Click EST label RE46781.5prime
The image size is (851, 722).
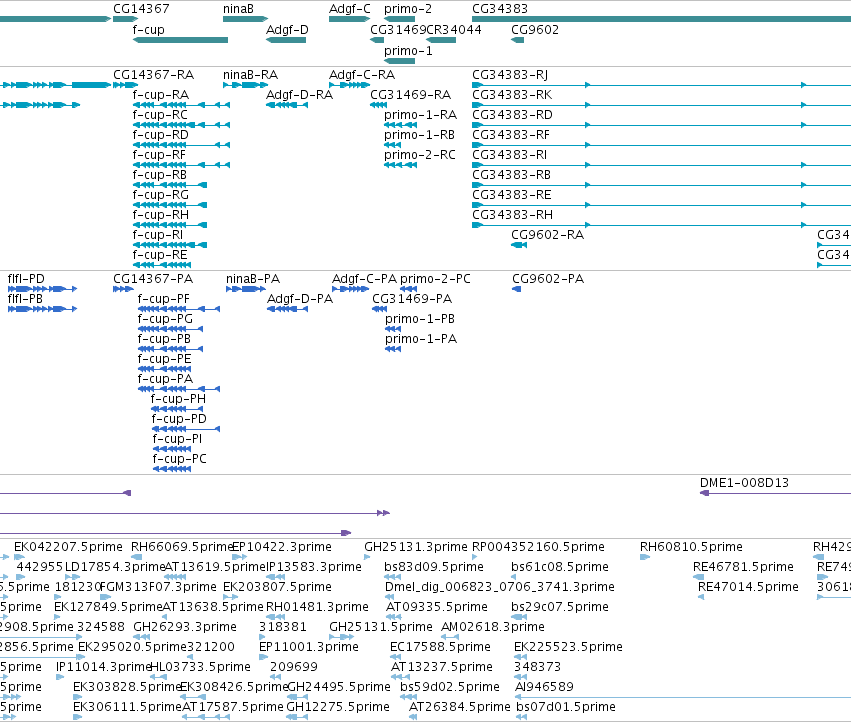tap(744, 567)
